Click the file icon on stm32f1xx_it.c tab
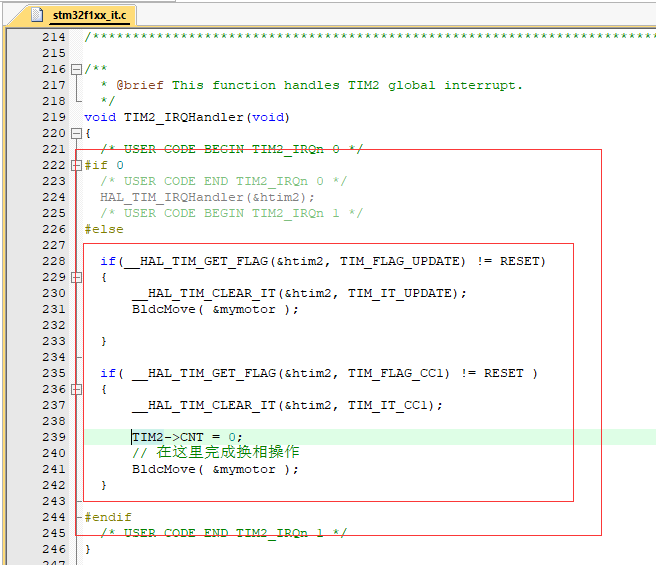The height and width of the screenshot is (565, 656). (x=37, y=15)
